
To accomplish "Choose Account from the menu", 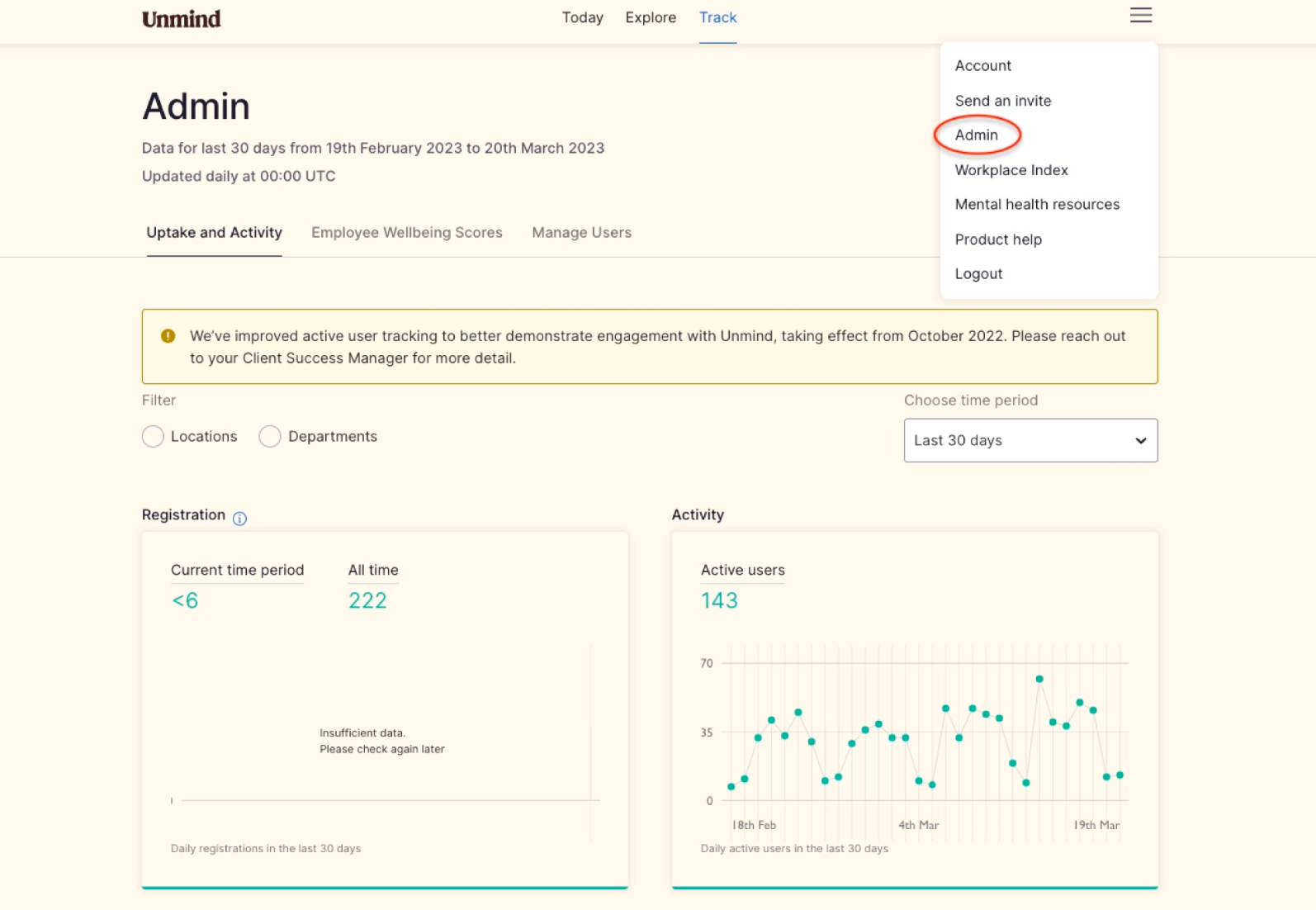I will pyautogui.click(x=982, y=65).
